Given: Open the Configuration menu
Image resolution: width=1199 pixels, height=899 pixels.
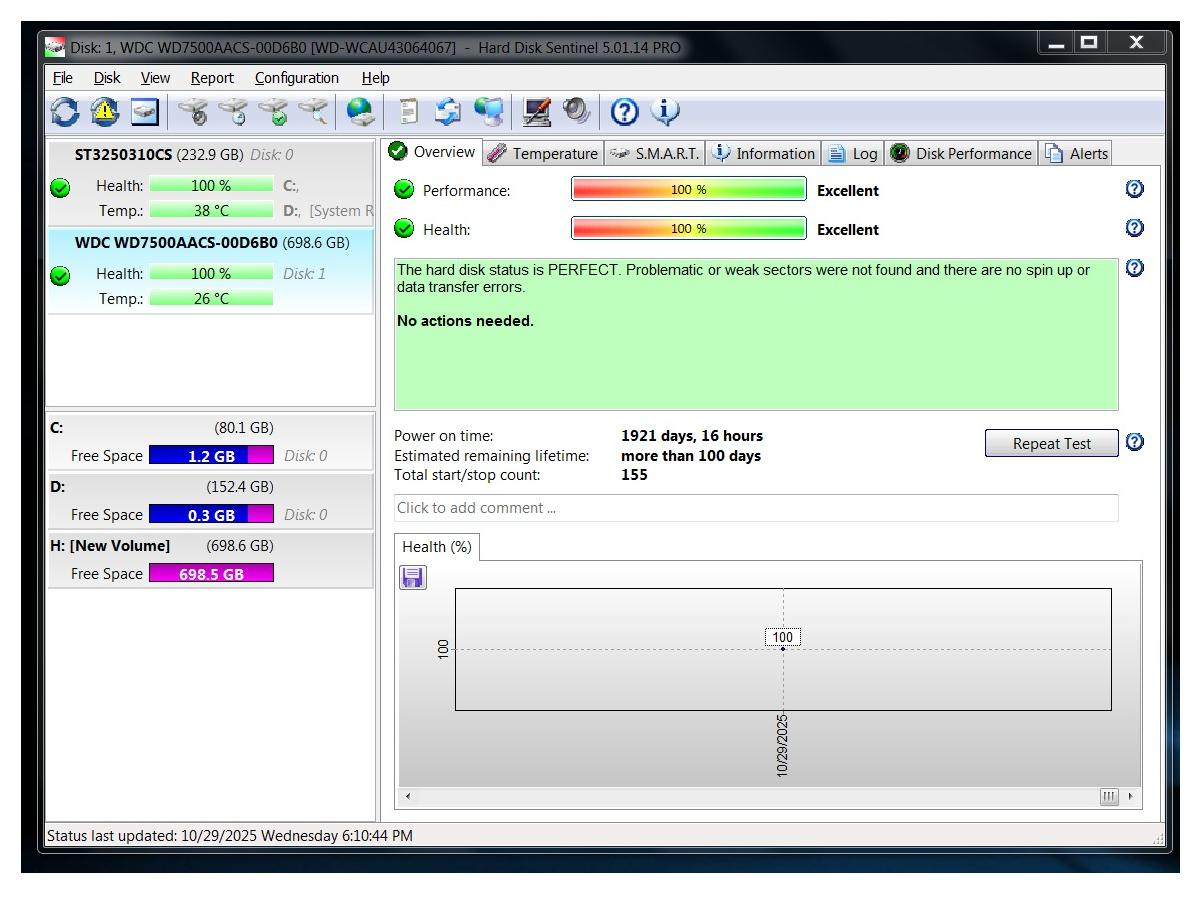Looking at the screenshot, I should (296, 78).
